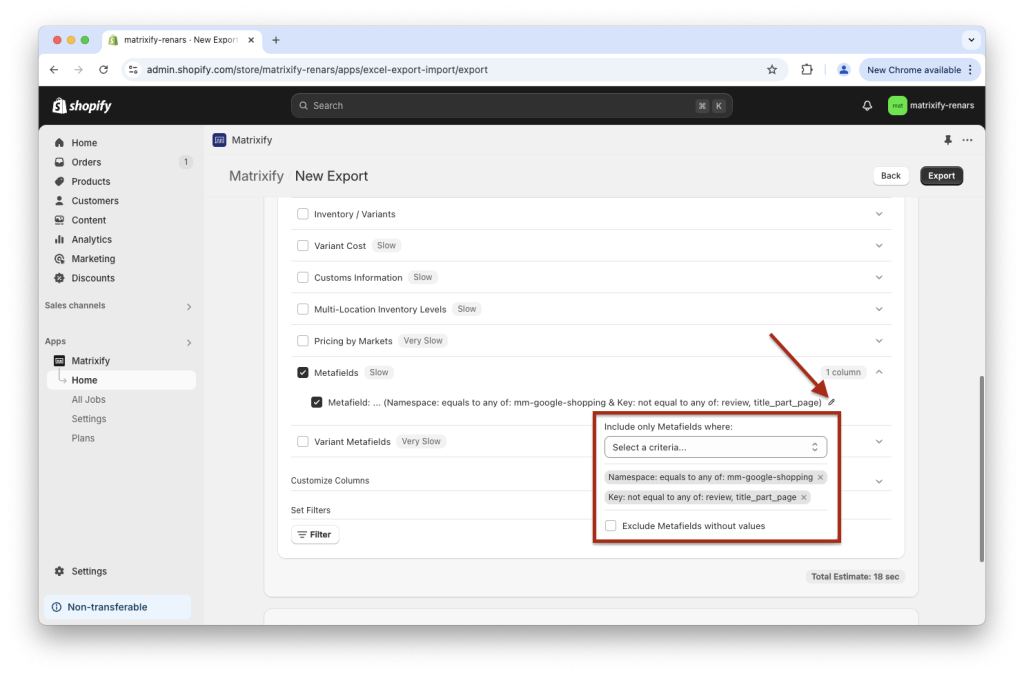The image size is (1024, 676).
Task: Click the Export button
Action: tap(940, 175)
